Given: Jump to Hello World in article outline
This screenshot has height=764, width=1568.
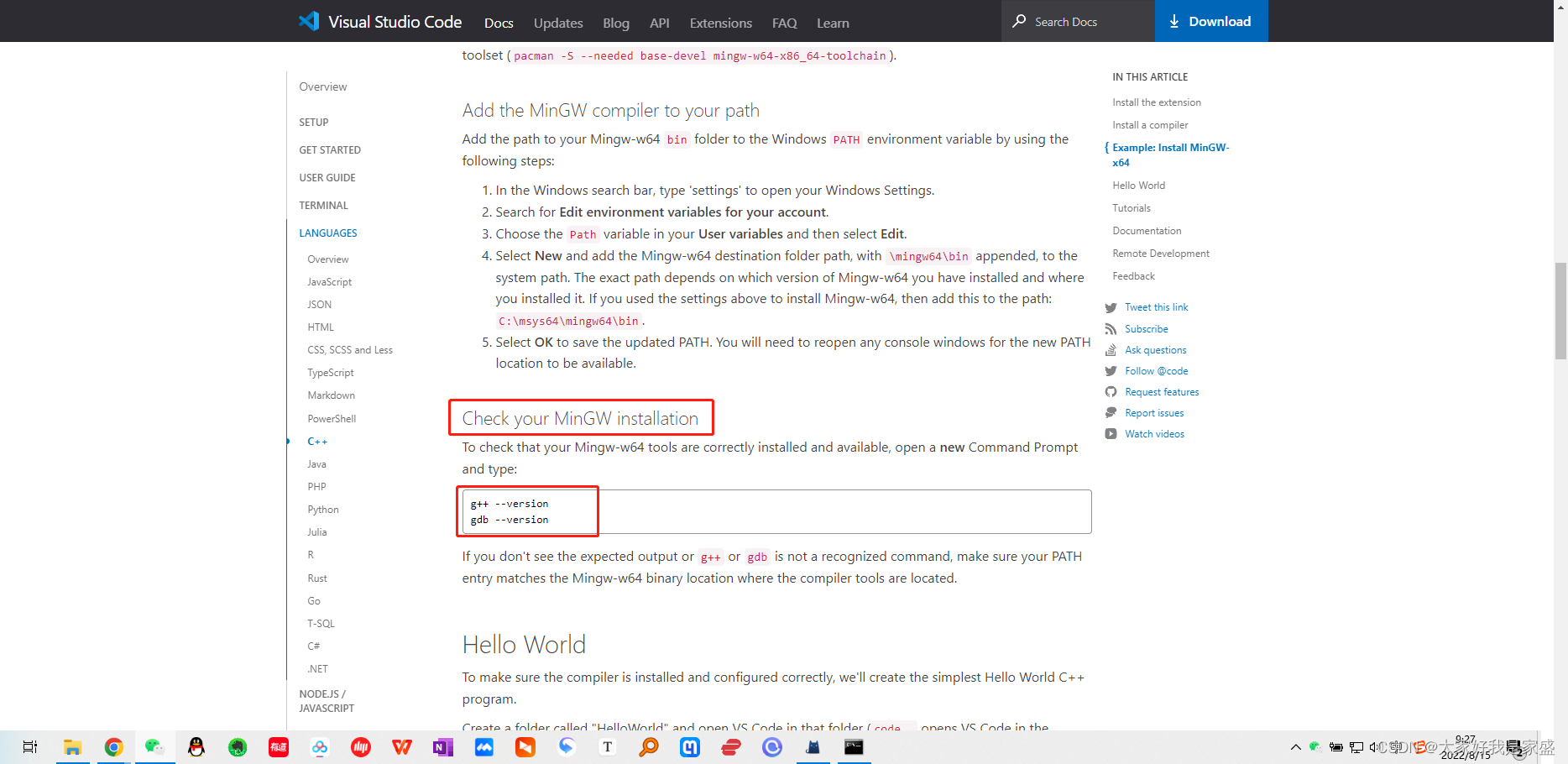Looking at the screenshot, I should tap(1139, 186).
